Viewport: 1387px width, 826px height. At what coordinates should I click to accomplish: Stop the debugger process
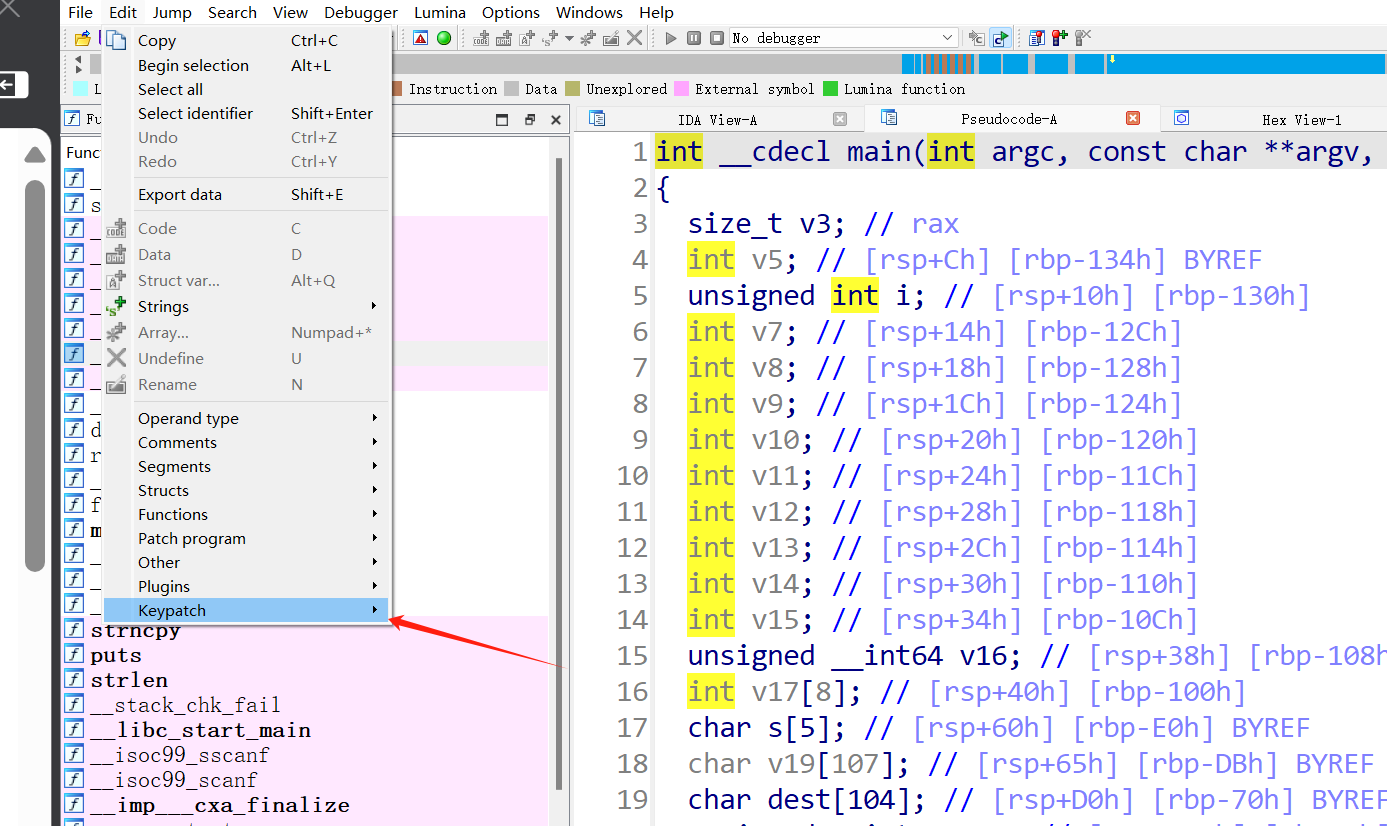click(x=717, y=38)
